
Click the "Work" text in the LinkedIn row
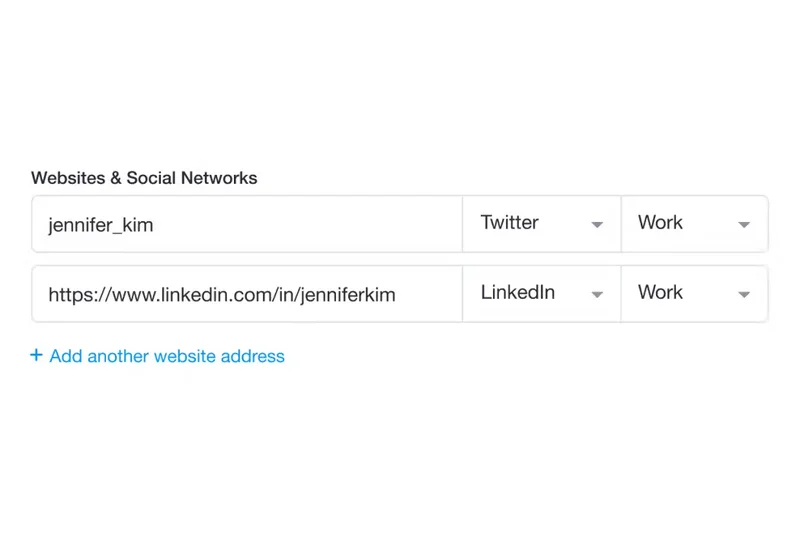pyautogui.click(x=660, y=293)
